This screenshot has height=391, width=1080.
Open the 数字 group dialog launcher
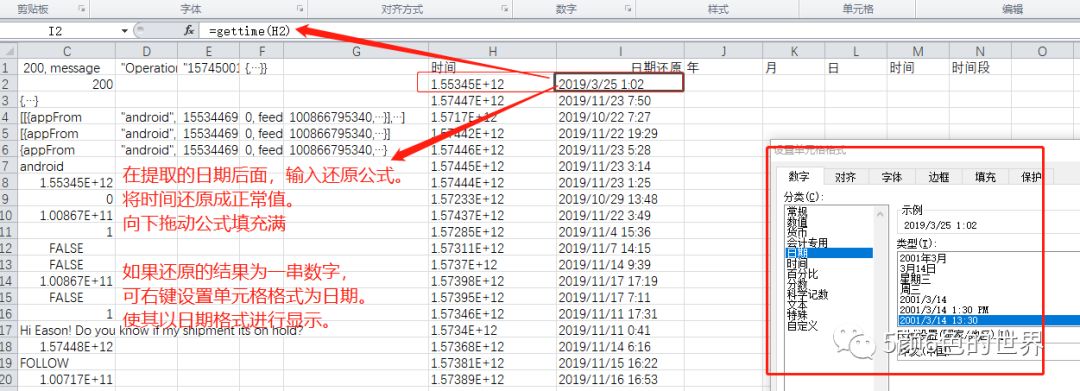click(627, 9)
